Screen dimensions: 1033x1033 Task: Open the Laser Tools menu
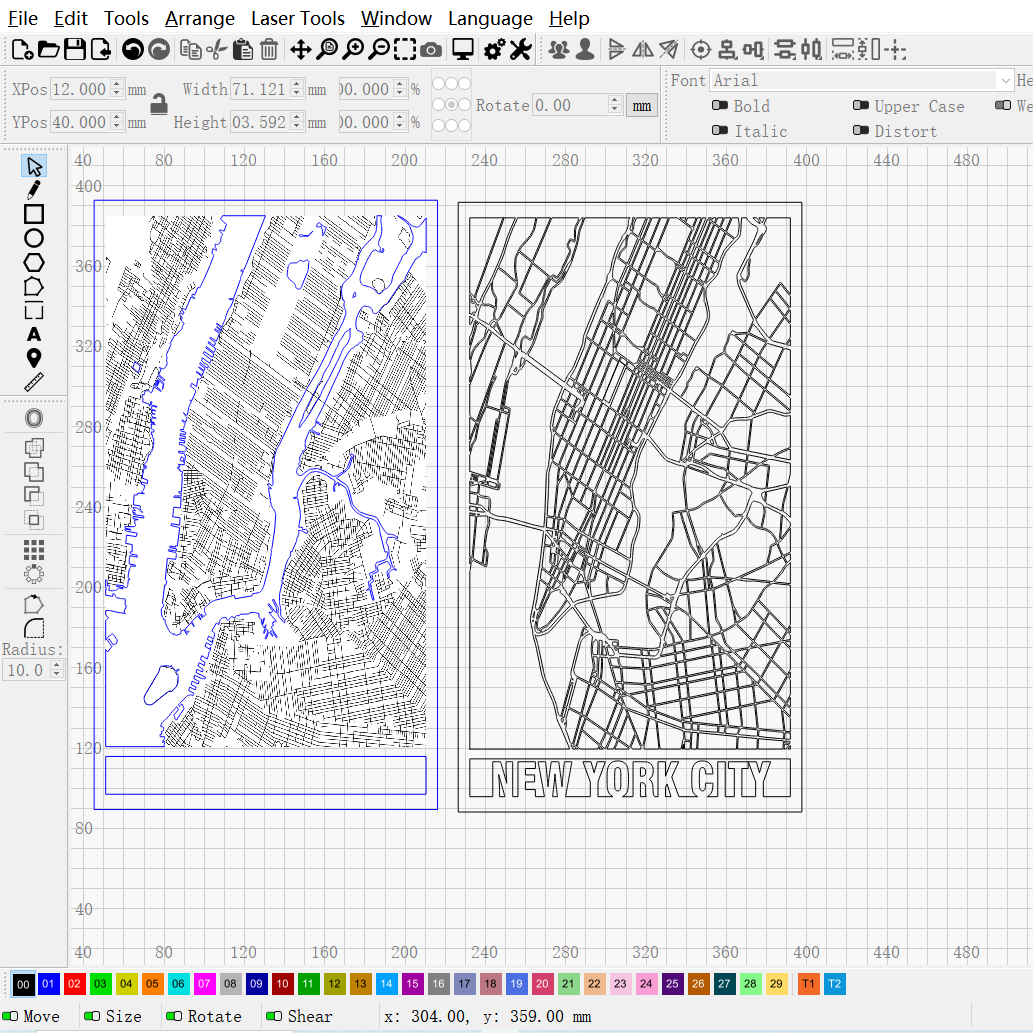(x=297, y=18)
